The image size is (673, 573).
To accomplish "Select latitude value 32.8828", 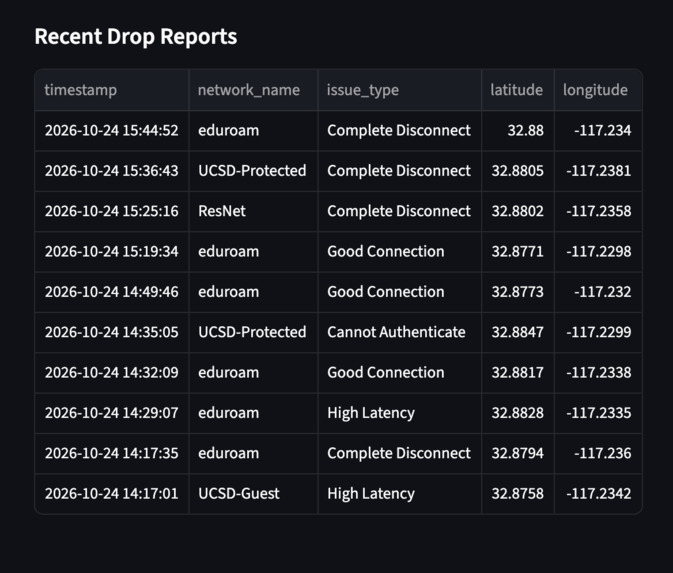I will click(518, 413).
